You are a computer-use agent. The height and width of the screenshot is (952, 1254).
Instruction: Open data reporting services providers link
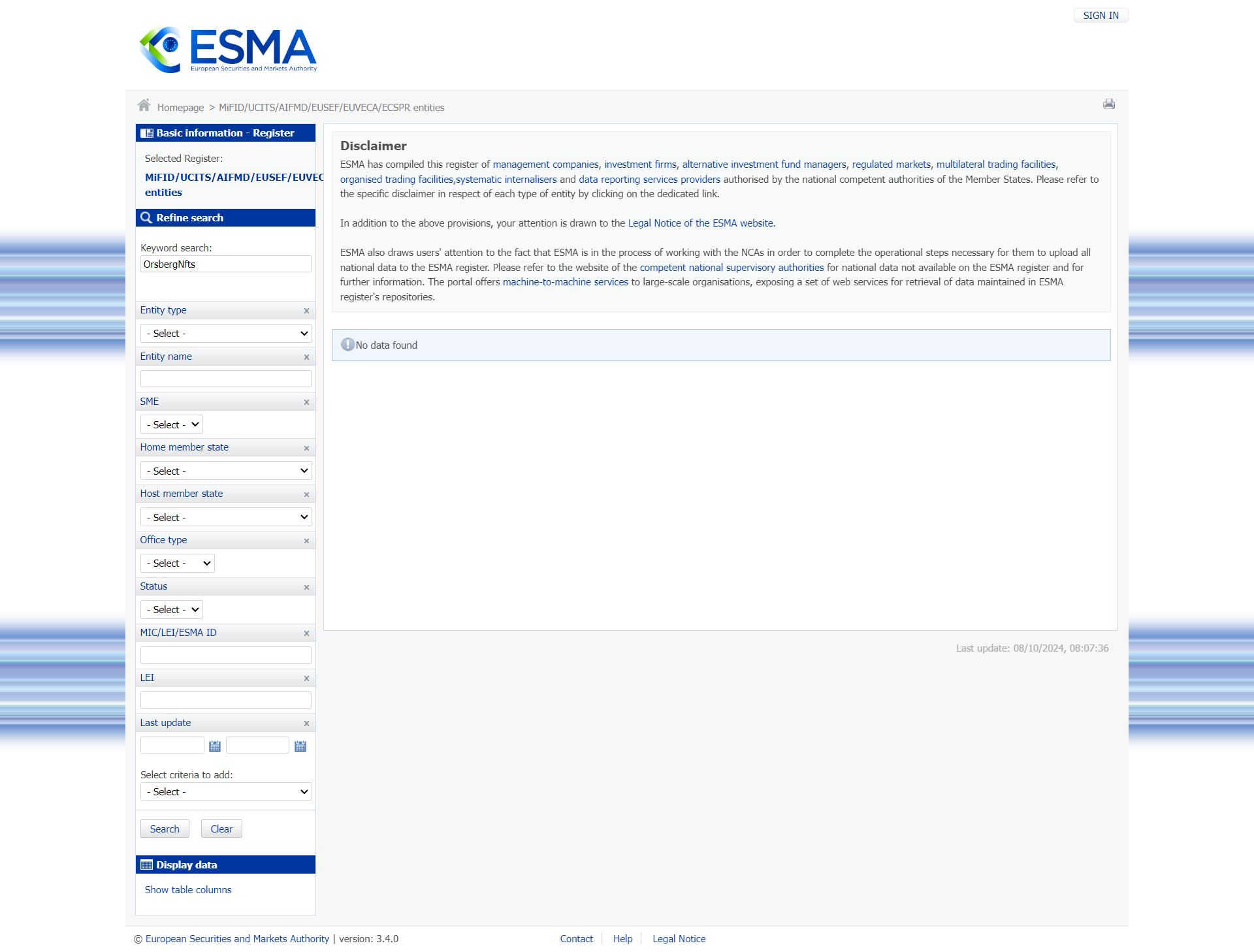coord(649,180)
